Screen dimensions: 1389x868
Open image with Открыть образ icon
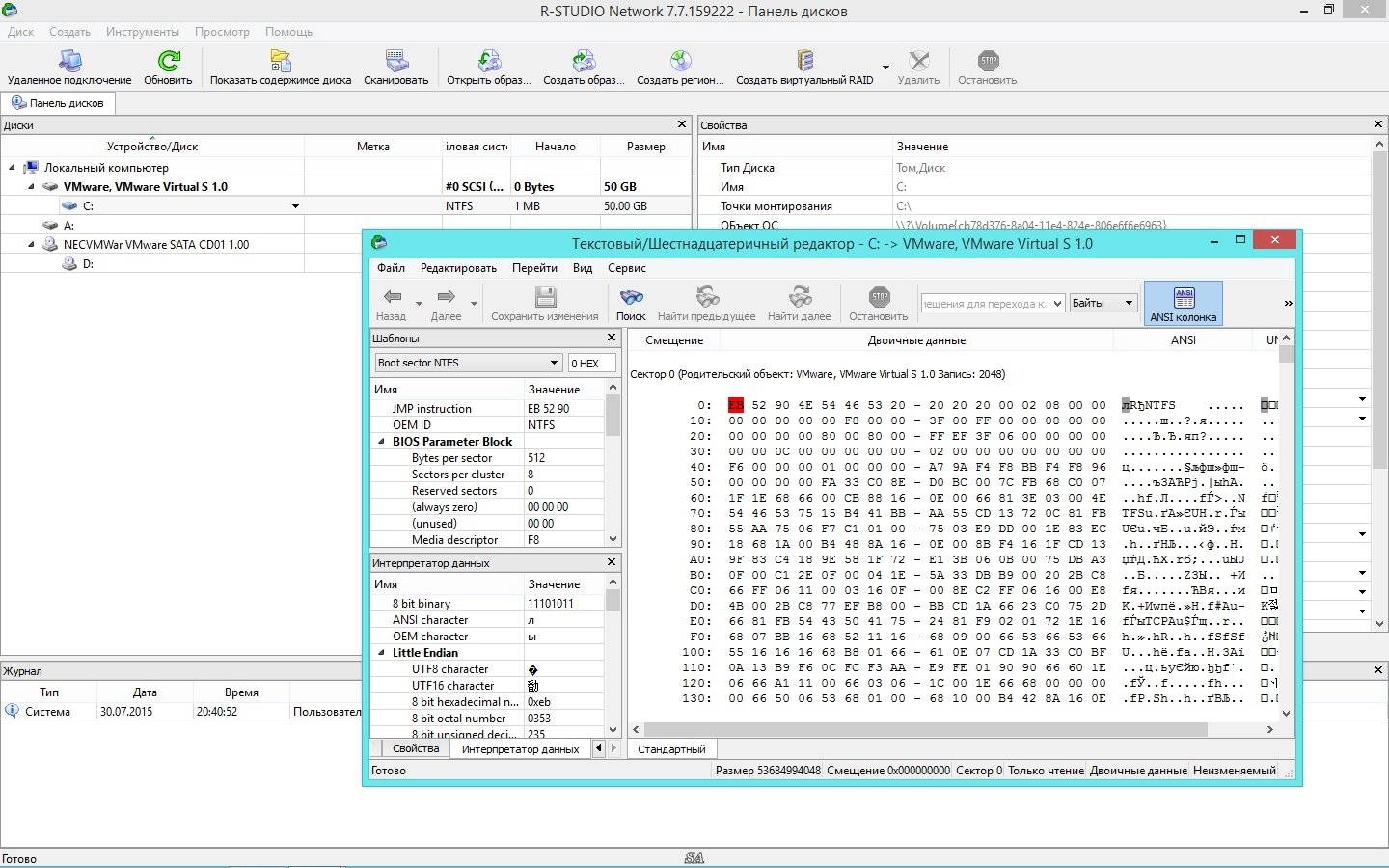click(x=489, y=62)
